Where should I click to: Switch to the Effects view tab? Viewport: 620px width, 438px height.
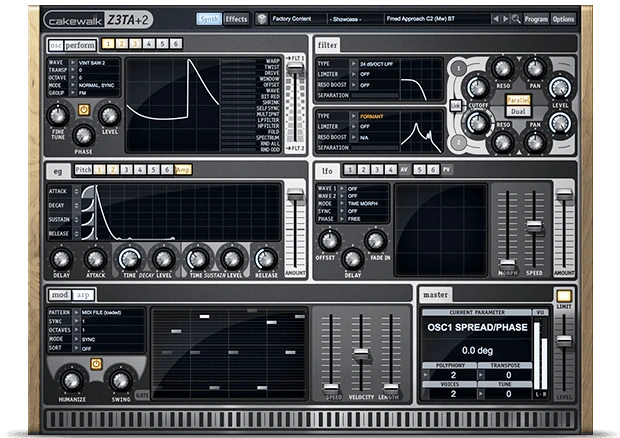pyautogui.click(x=236, y=19)
